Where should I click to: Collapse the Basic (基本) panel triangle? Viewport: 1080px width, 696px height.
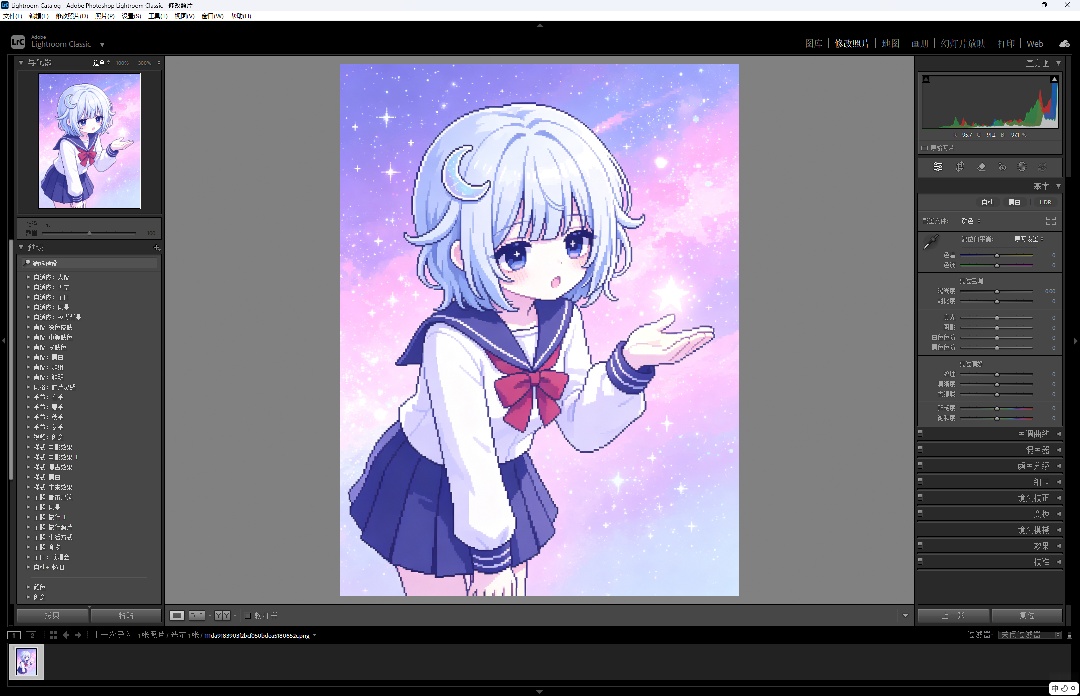[x=1059, y=186]
